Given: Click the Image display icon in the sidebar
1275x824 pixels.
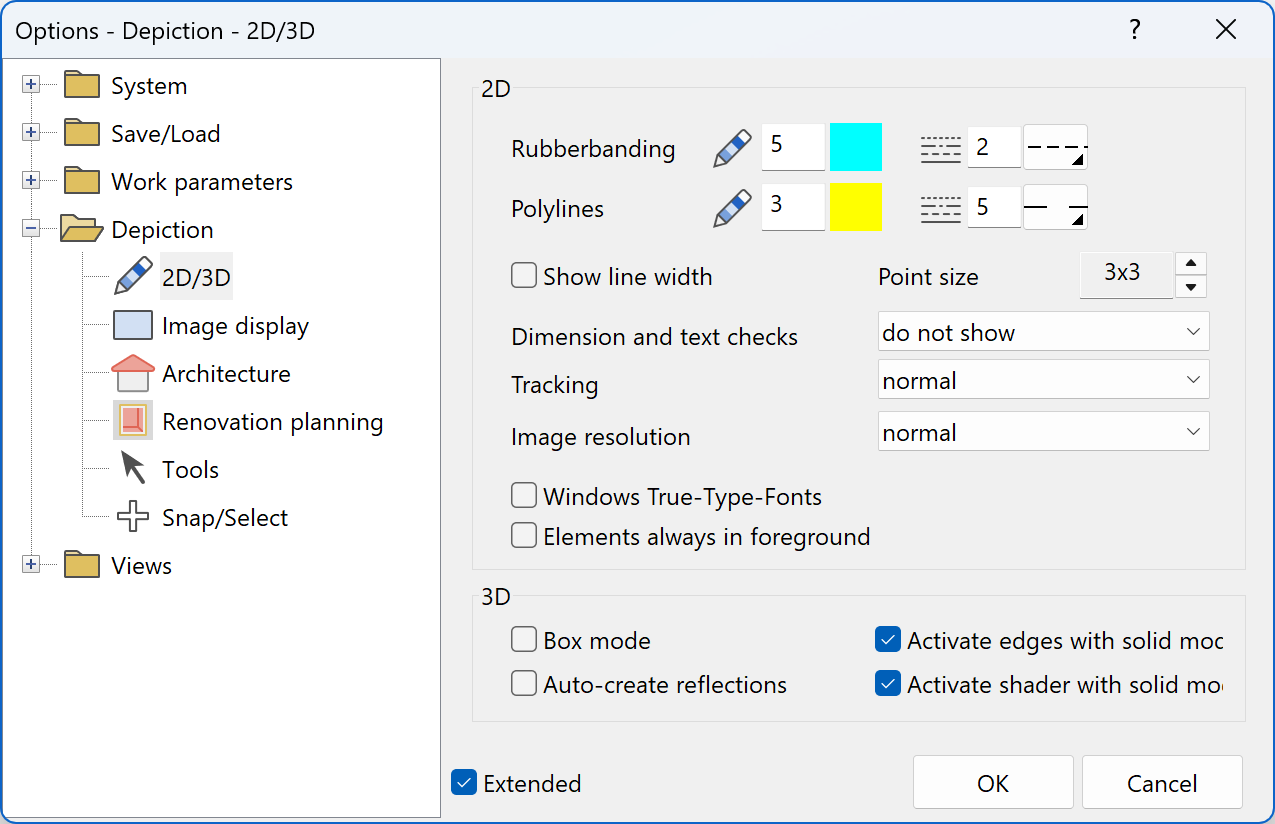Looking at the screenshot, I should pos(131,325).
